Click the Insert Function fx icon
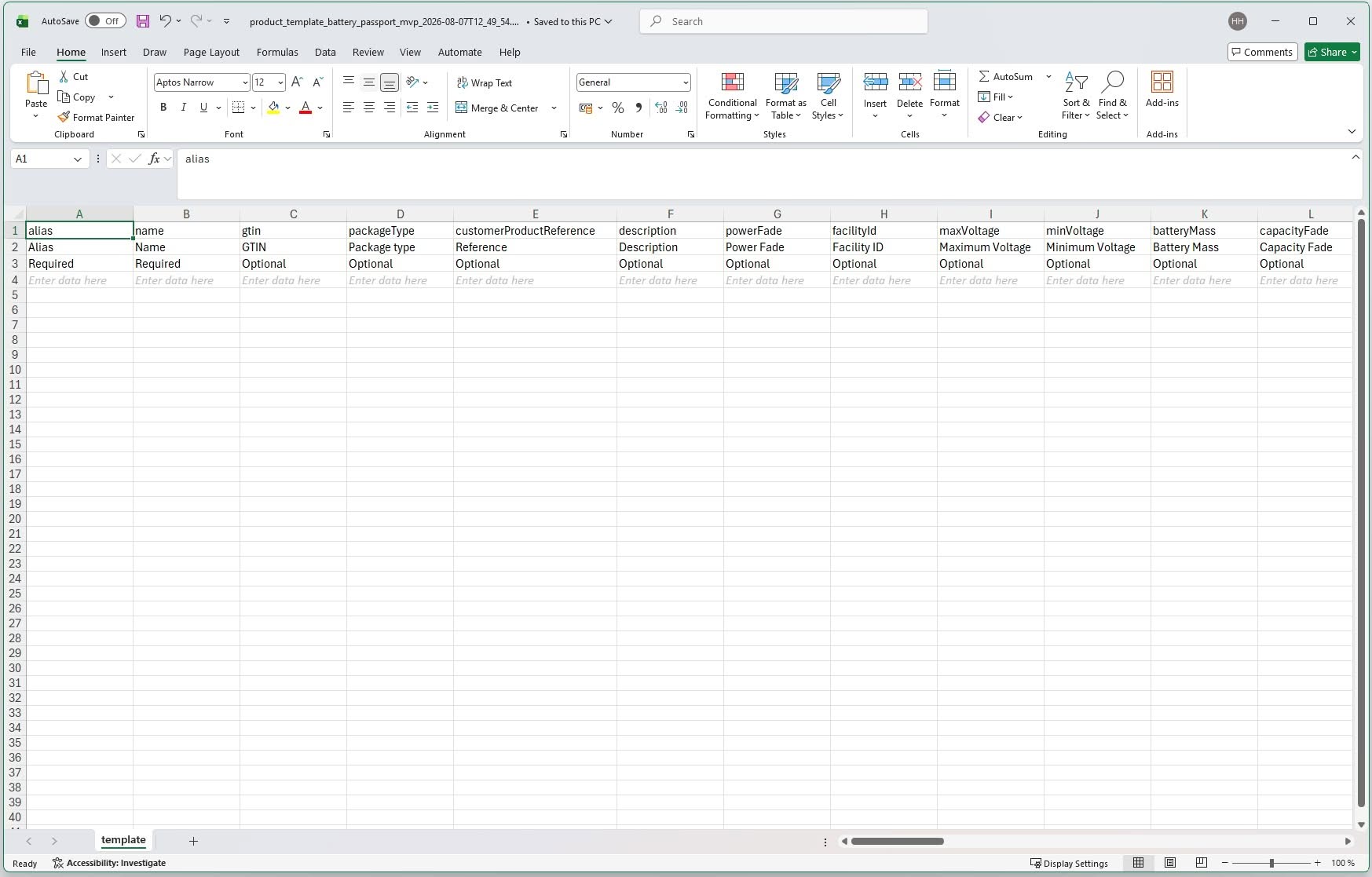This screenshot has height=877, width=1372. (155, 159)
